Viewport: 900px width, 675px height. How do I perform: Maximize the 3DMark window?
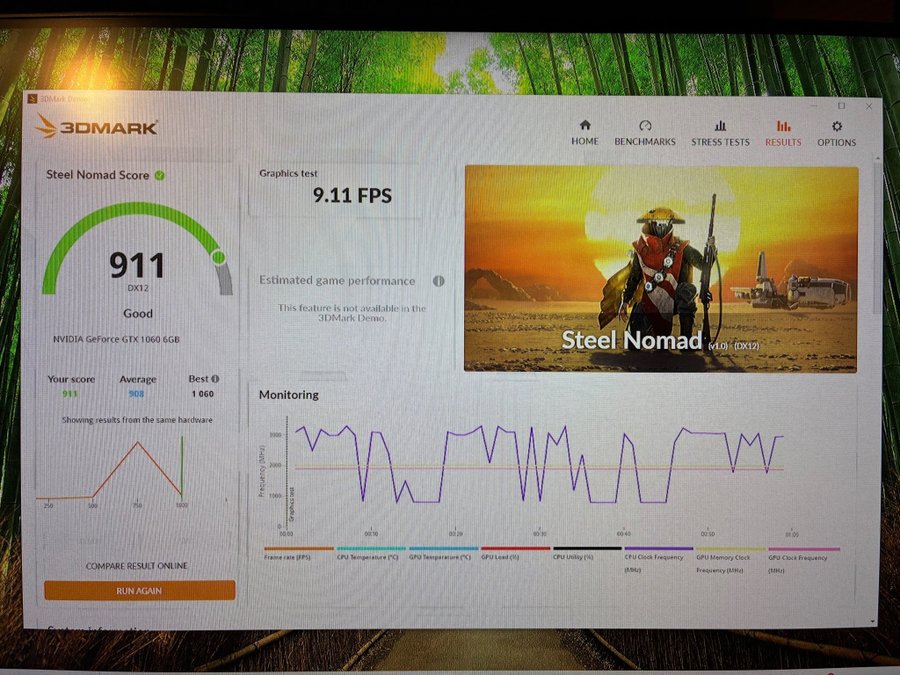click(841, 106)
